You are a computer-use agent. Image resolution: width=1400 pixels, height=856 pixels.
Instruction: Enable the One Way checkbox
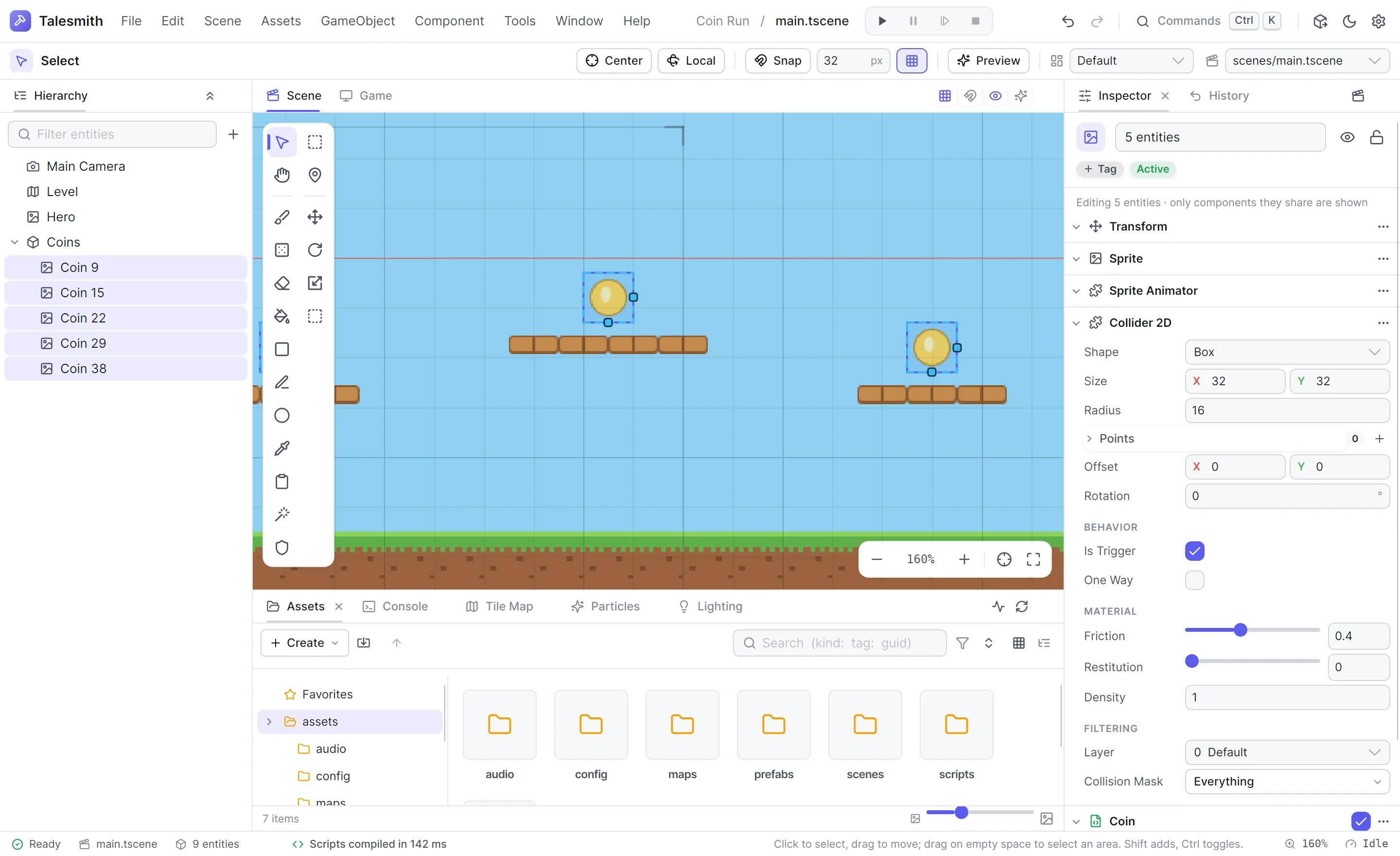coord(1194,580)
